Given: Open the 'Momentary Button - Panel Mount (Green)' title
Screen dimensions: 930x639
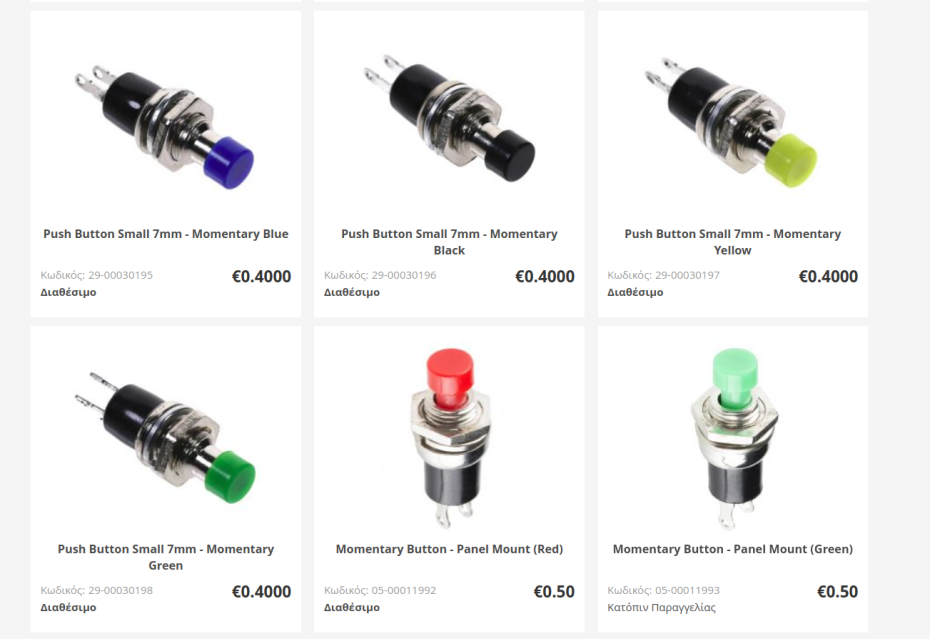Looking at the screenshot, I should (732, 549).
